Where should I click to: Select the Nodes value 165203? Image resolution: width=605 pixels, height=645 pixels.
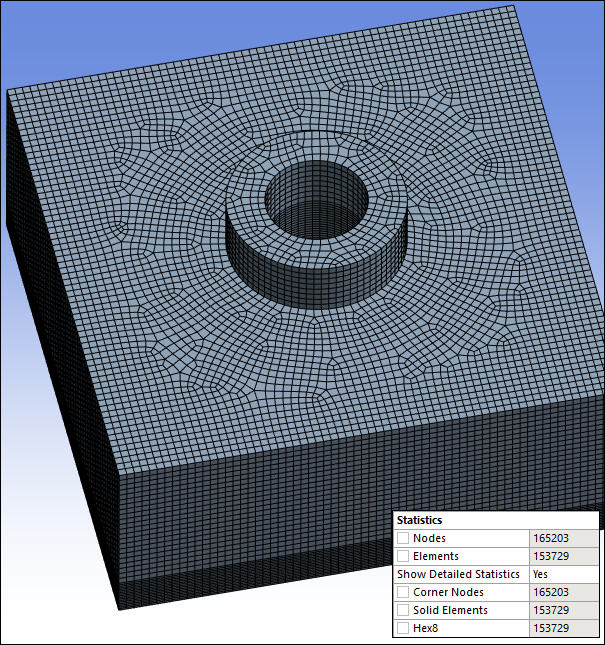coord(563,538)
